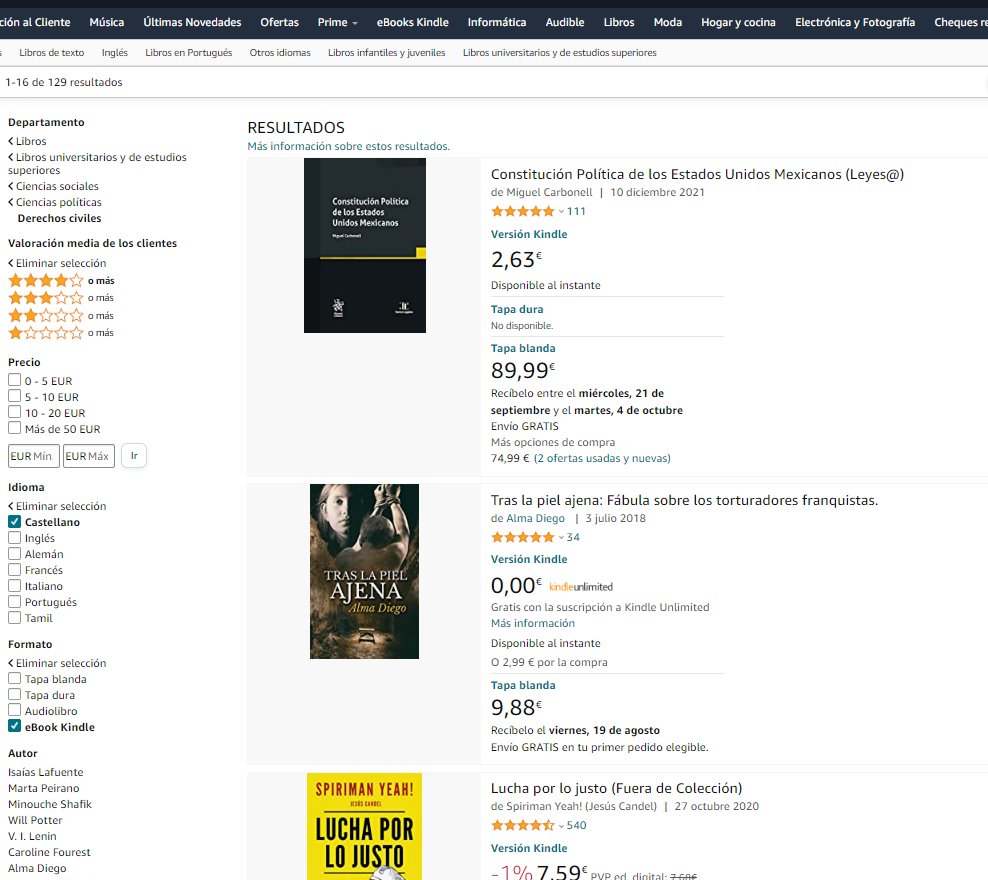Open Tras la piel ajena book title
988x880 pixels.
tap(684, 500)
